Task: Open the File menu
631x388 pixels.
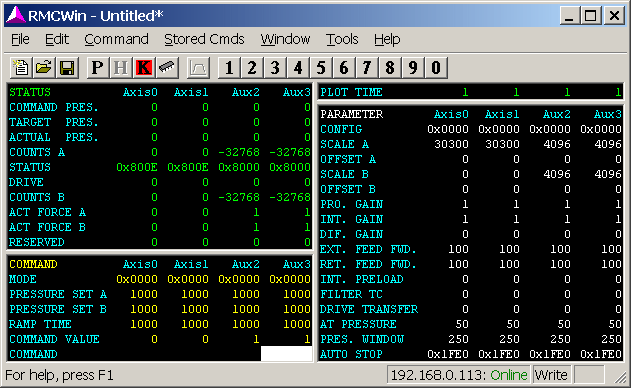Action: [20, 39]
